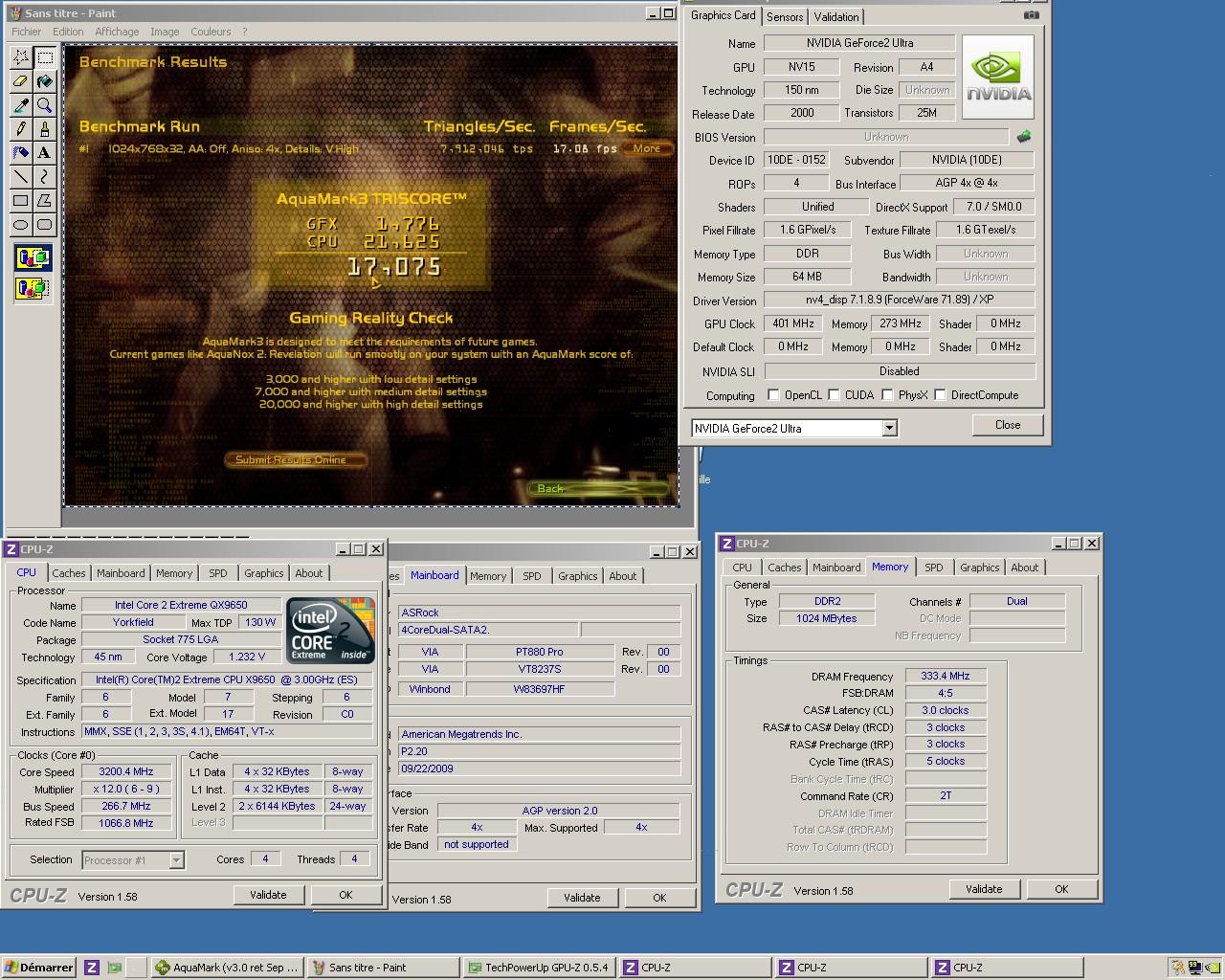Select the Text tool marked A
This screenshot has width=1225, height=980.
pyautogui.click(x=44, y=153)
